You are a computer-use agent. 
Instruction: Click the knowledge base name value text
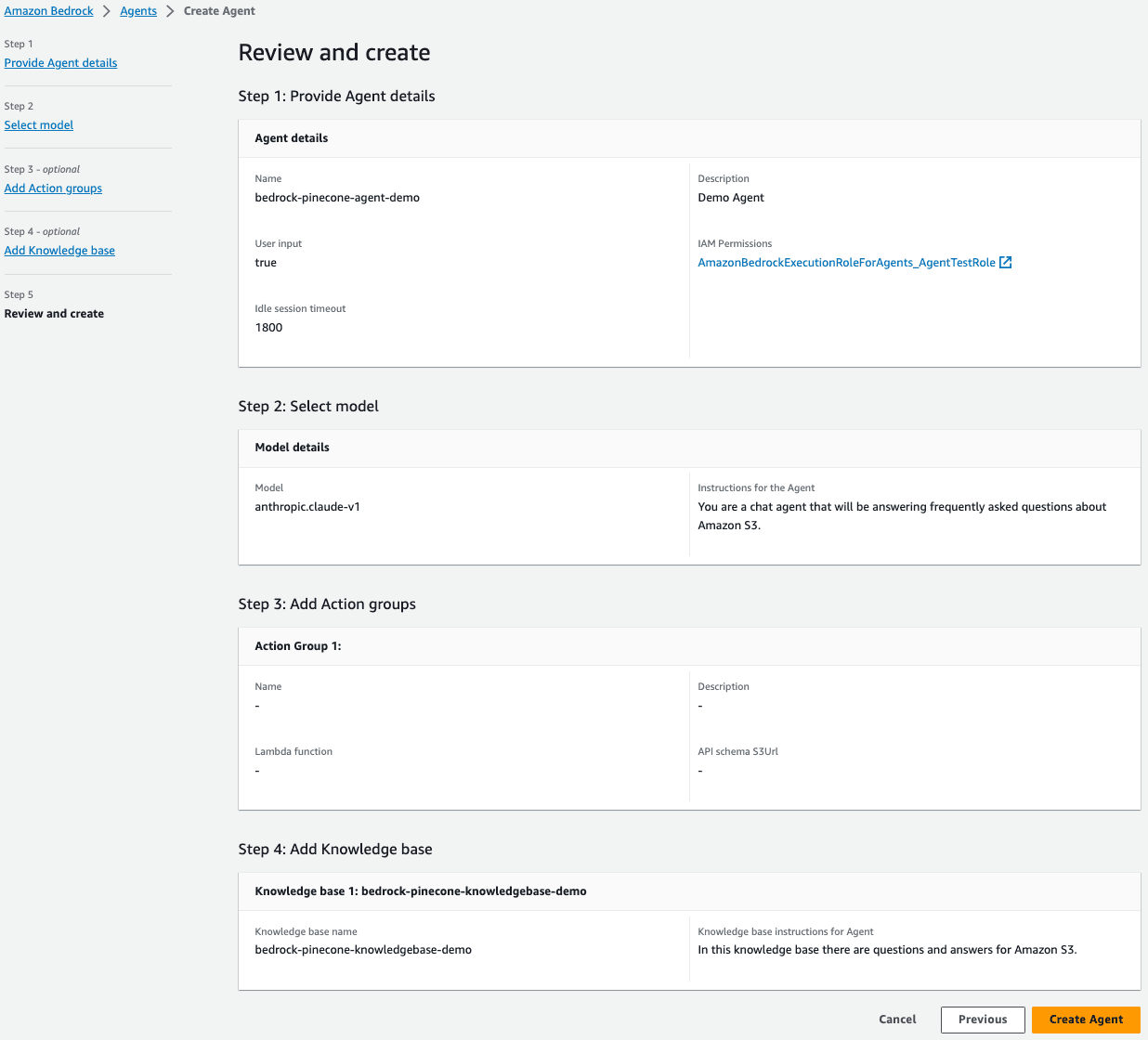(x=363, y=950)
